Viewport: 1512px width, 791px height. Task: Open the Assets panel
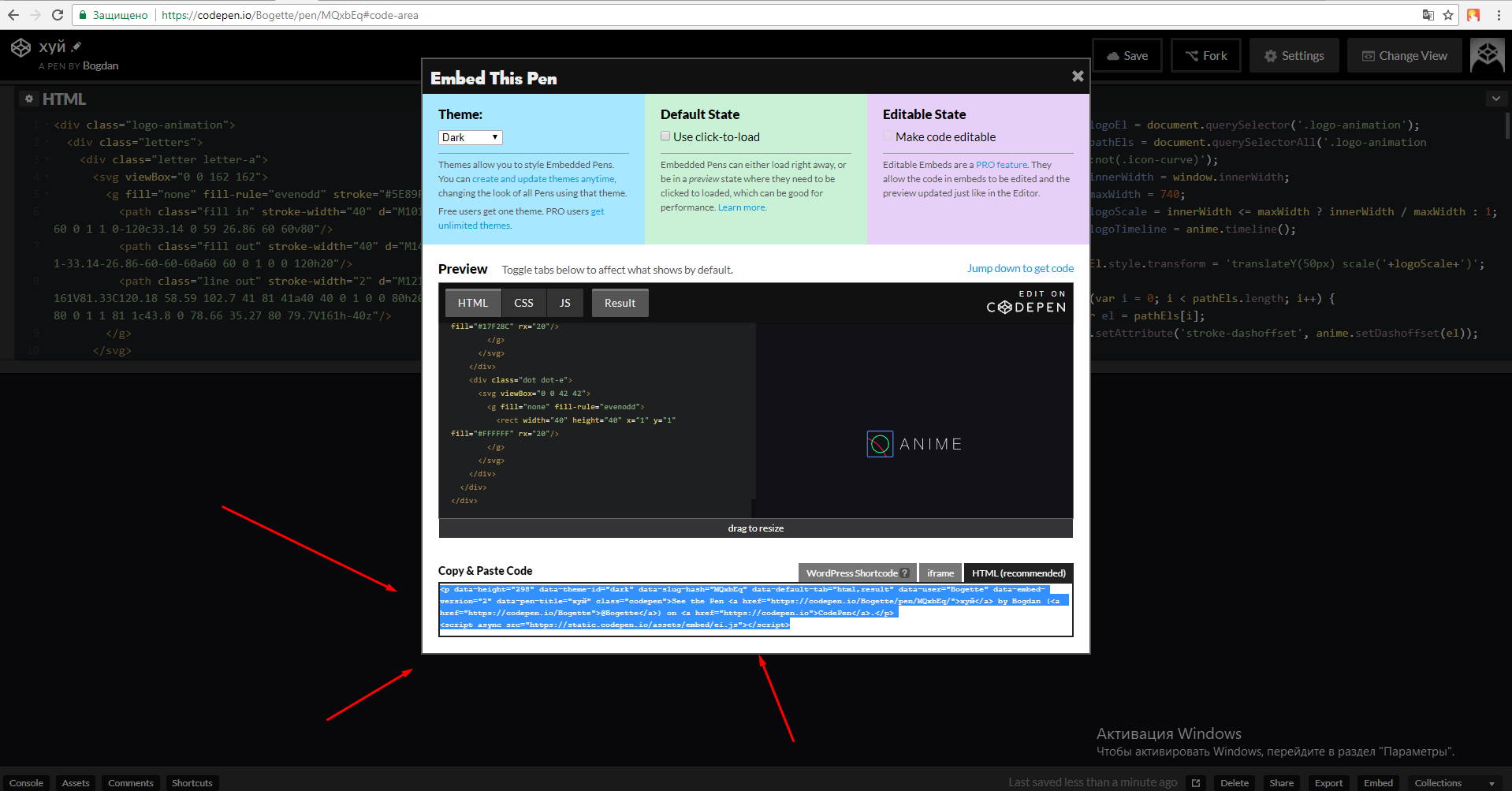76,783
